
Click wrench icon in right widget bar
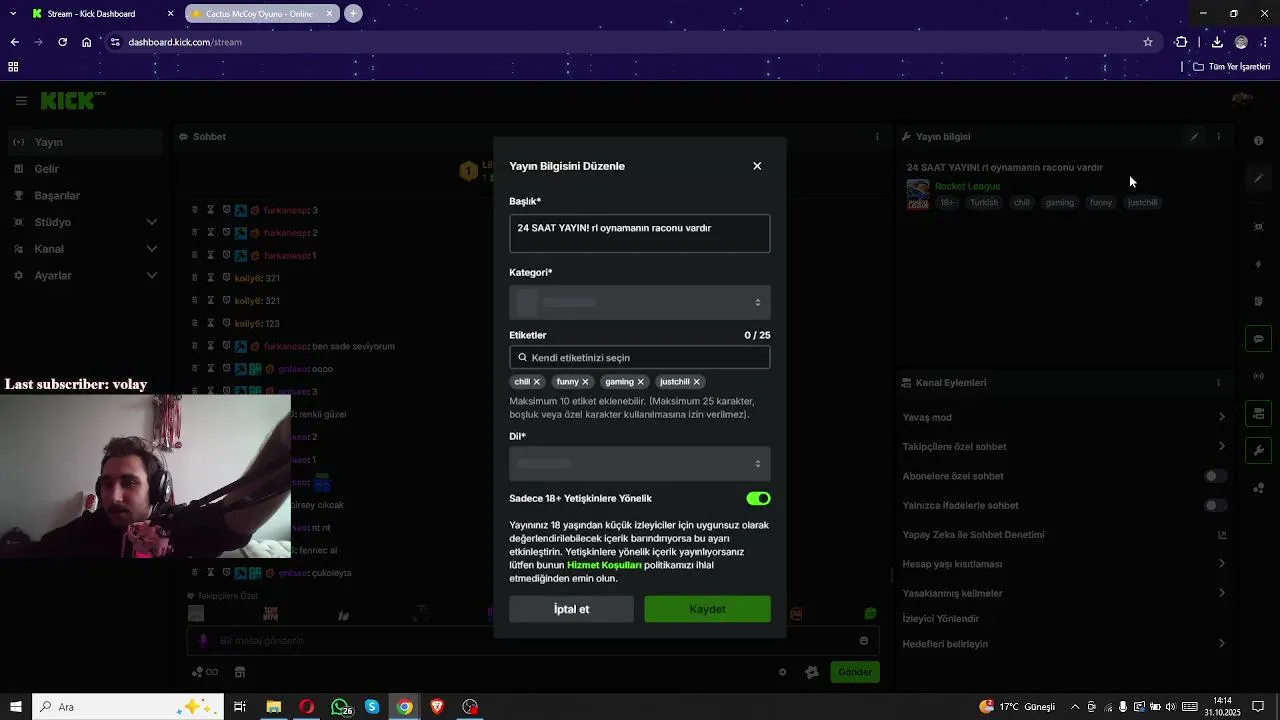tap(1258, 451)
